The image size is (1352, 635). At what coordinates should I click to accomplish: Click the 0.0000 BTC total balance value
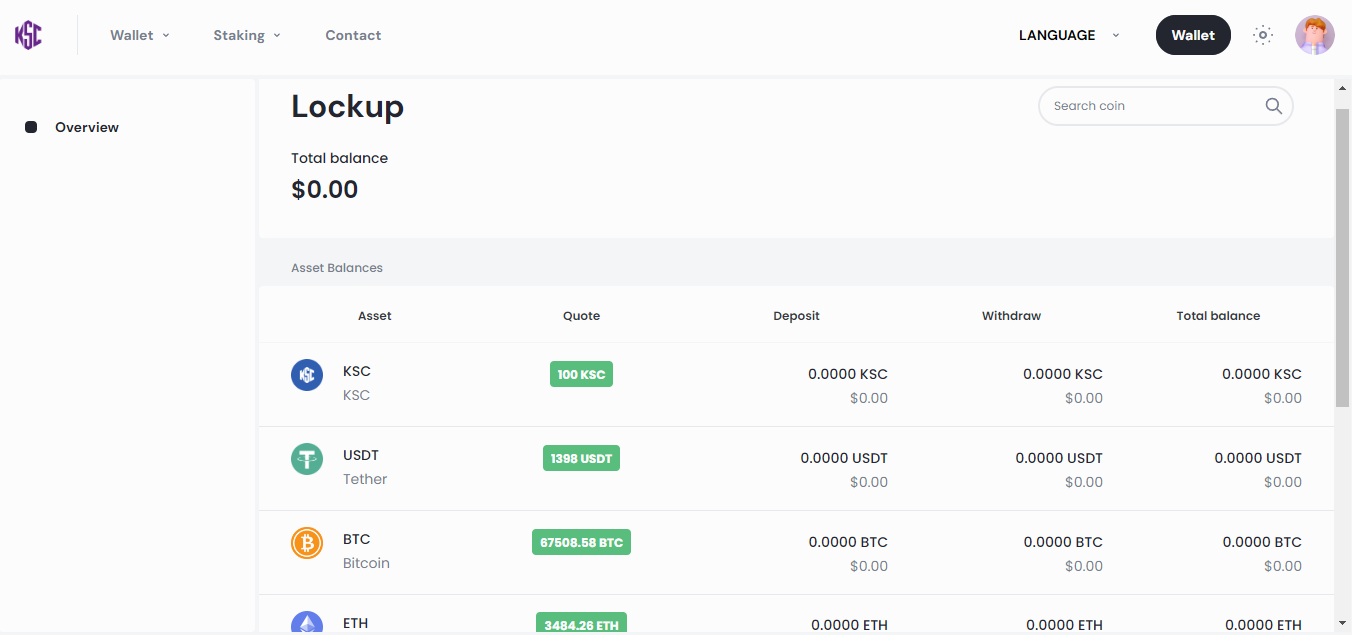pyautogui.click(x=1262, y=542)
